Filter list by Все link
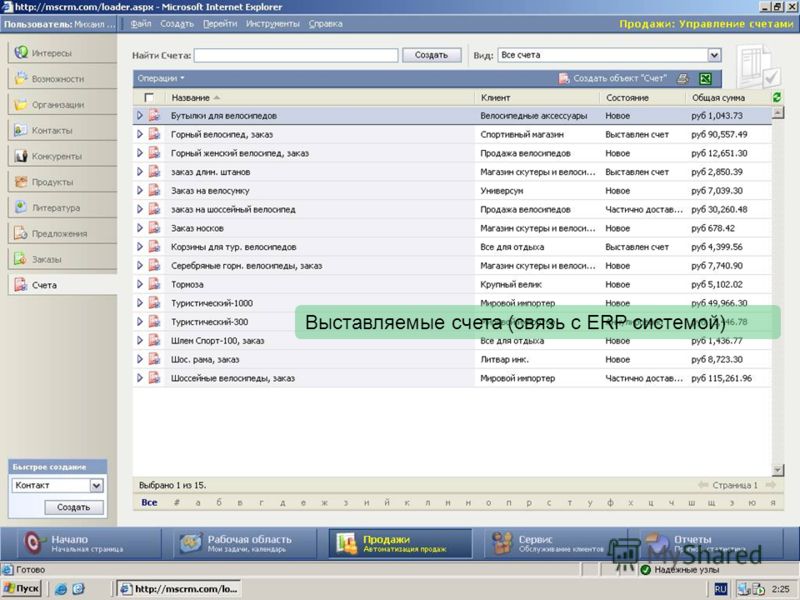 [x=149, y=503]
